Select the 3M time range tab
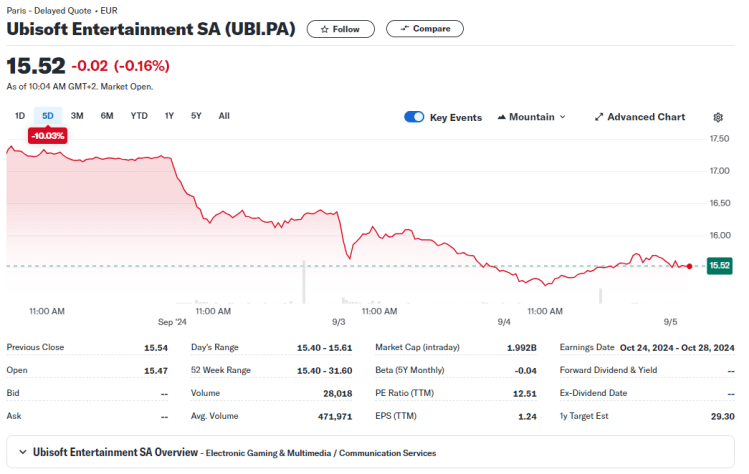 tap(77, 116)
